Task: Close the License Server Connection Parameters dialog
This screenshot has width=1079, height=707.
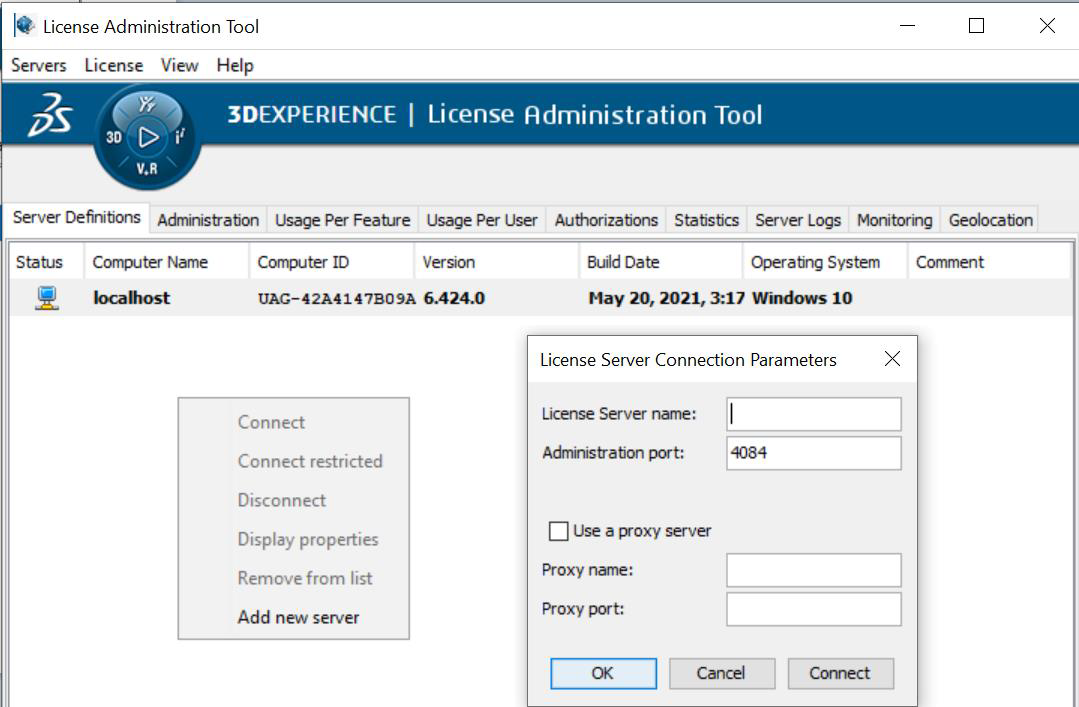Action: 893,359
